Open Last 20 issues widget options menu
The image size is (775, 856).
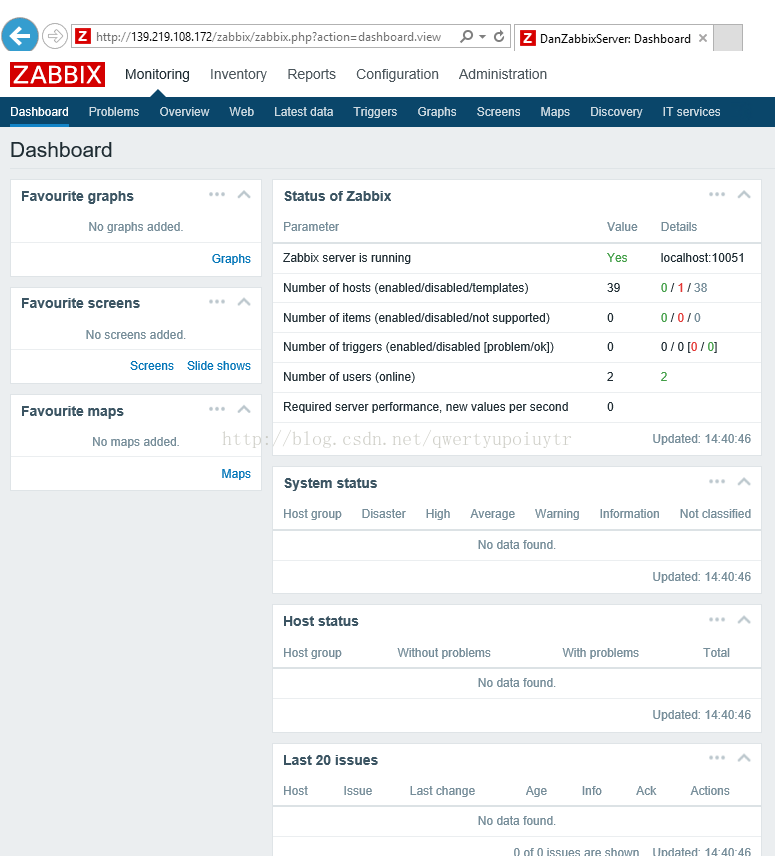(x=717, y=758)
